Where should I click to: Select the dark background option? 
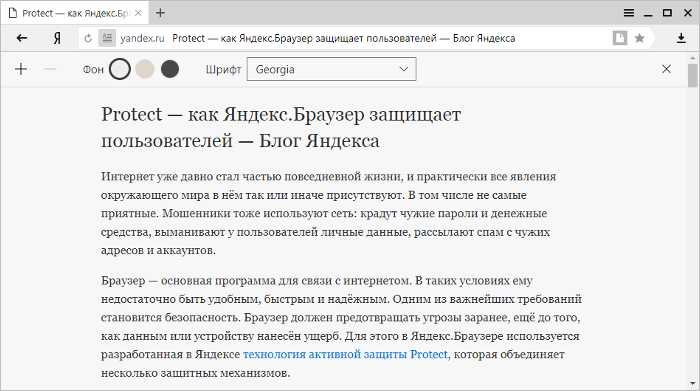tap(170, 69)
